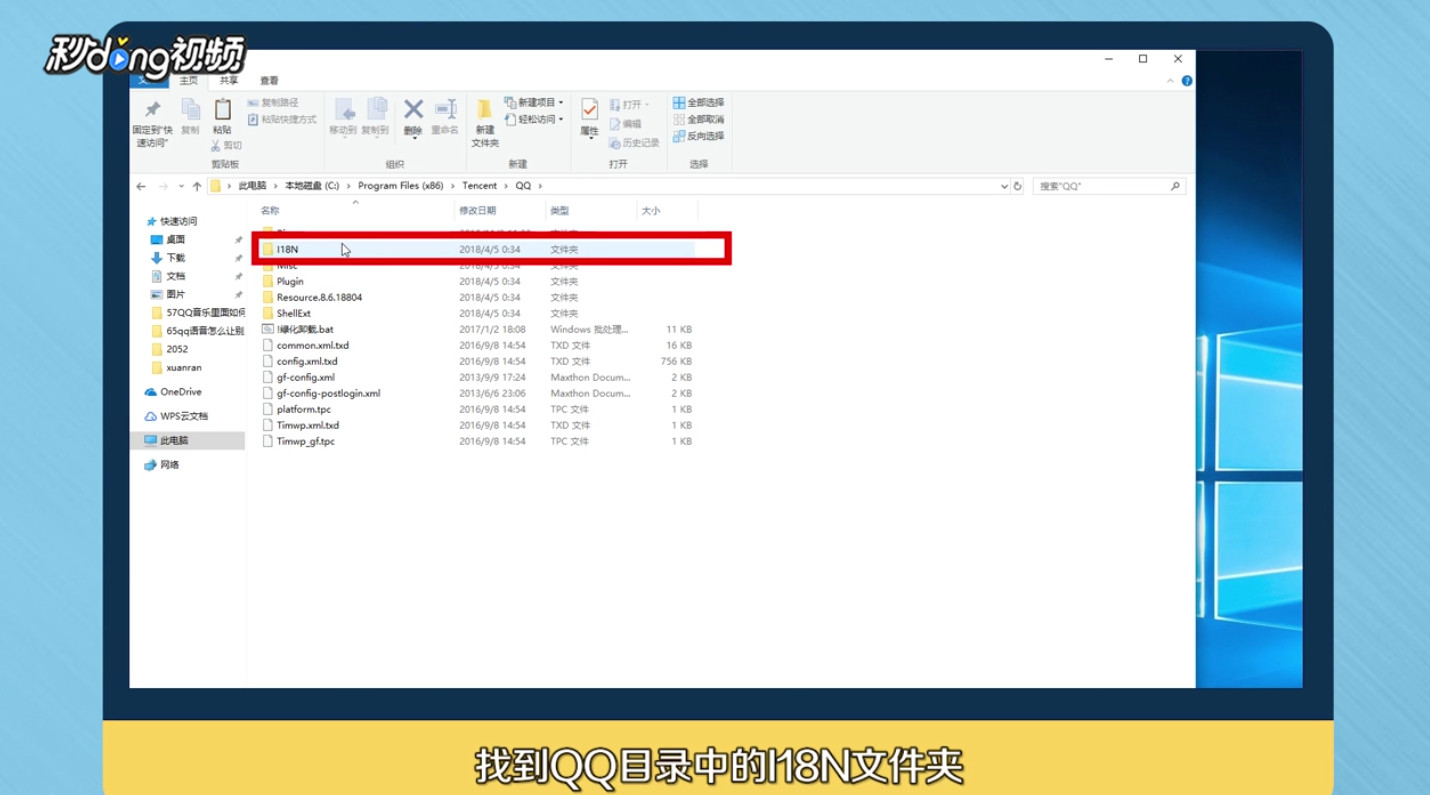The height and width of the screenshot is (795, 1430).
Task: Click the search magnifier icon
Action: 1175,186
